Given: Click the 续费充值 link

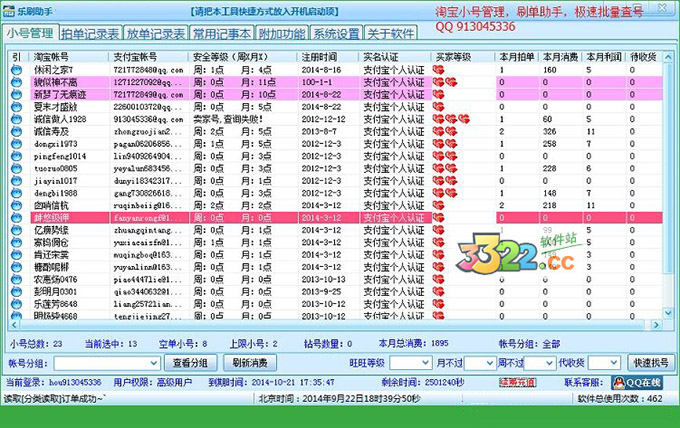Looking at the screenshot, I should [517, 382].
